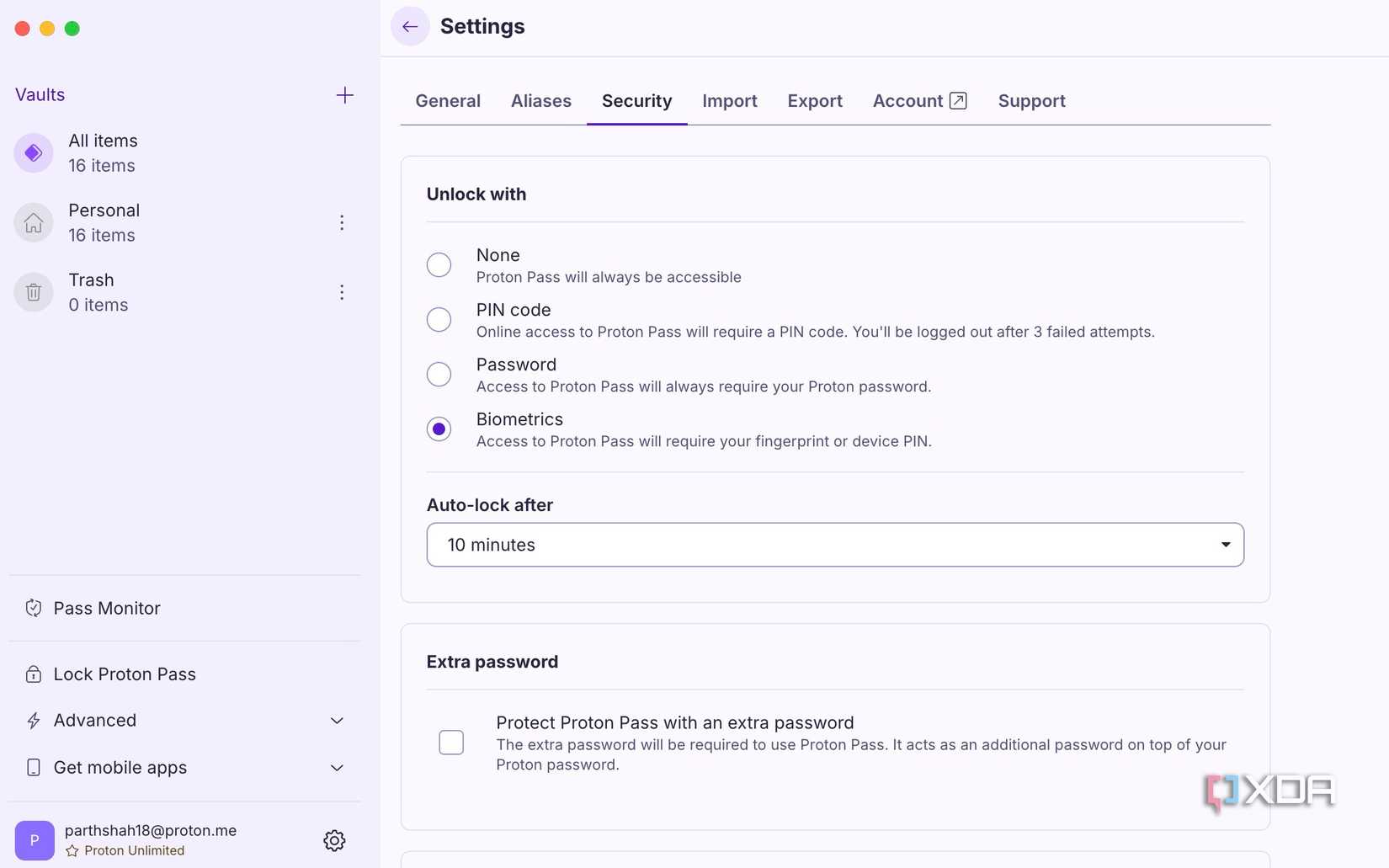
Task: Expand Get mobile apps chevron
Action: (337, 768)
